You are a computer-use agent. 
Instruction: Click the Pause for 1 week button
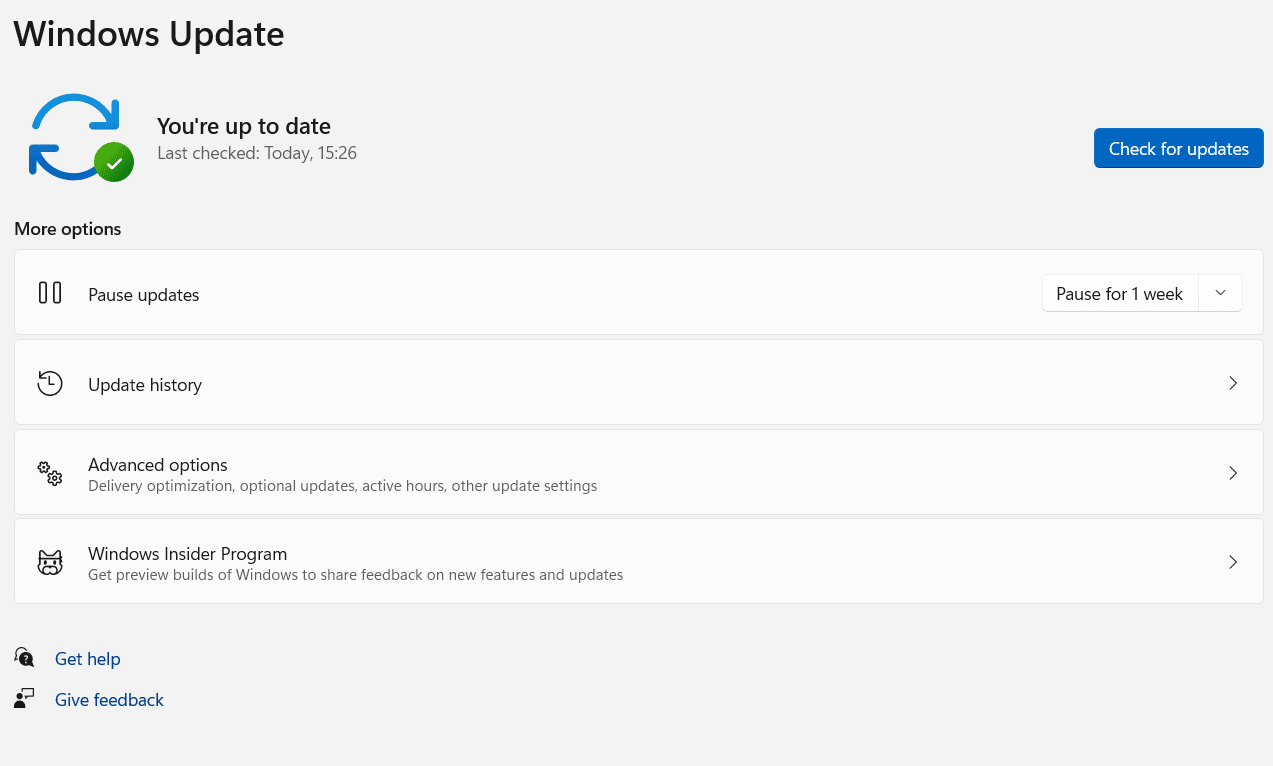tap(1120, 293)
